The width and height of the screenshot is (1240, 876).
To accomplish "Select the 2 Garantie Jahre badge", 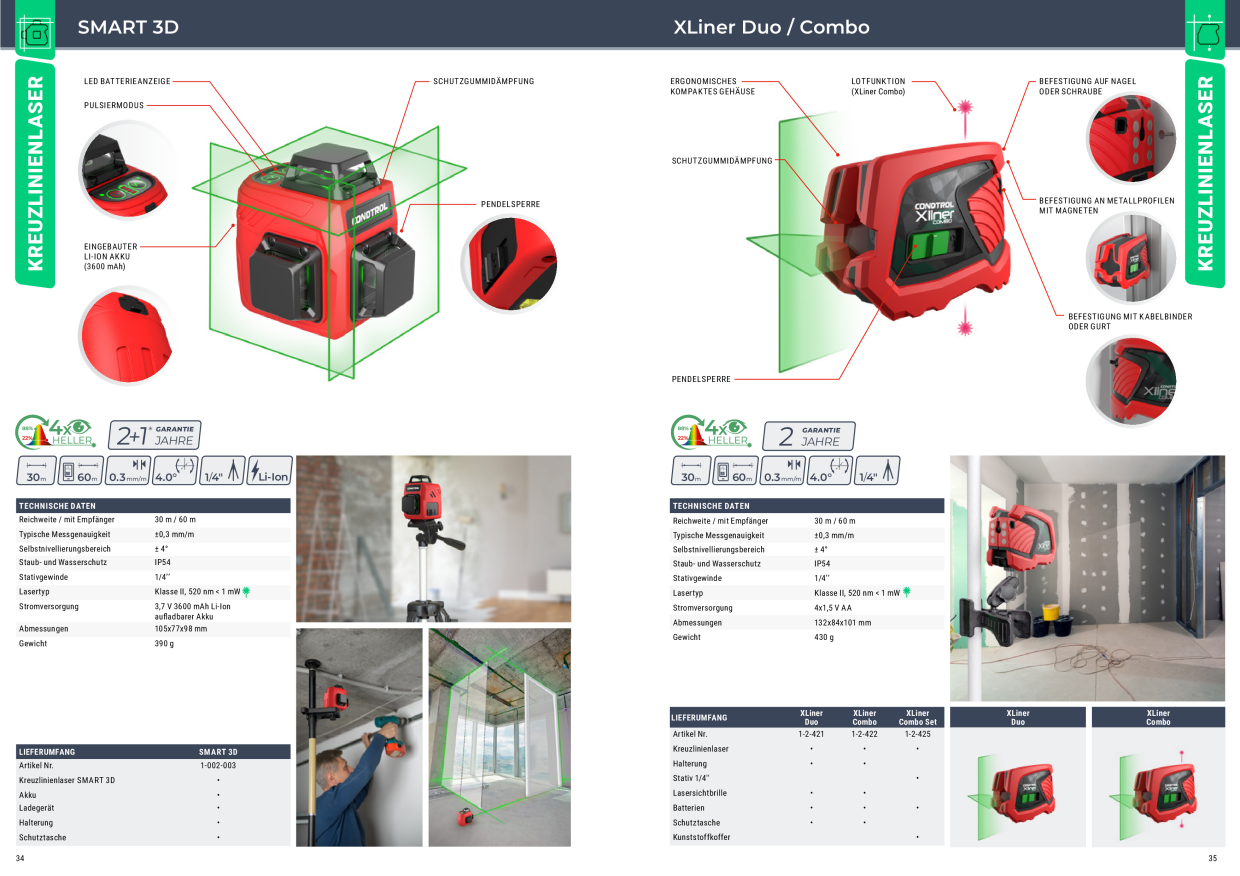I will [x=809, y=436].
